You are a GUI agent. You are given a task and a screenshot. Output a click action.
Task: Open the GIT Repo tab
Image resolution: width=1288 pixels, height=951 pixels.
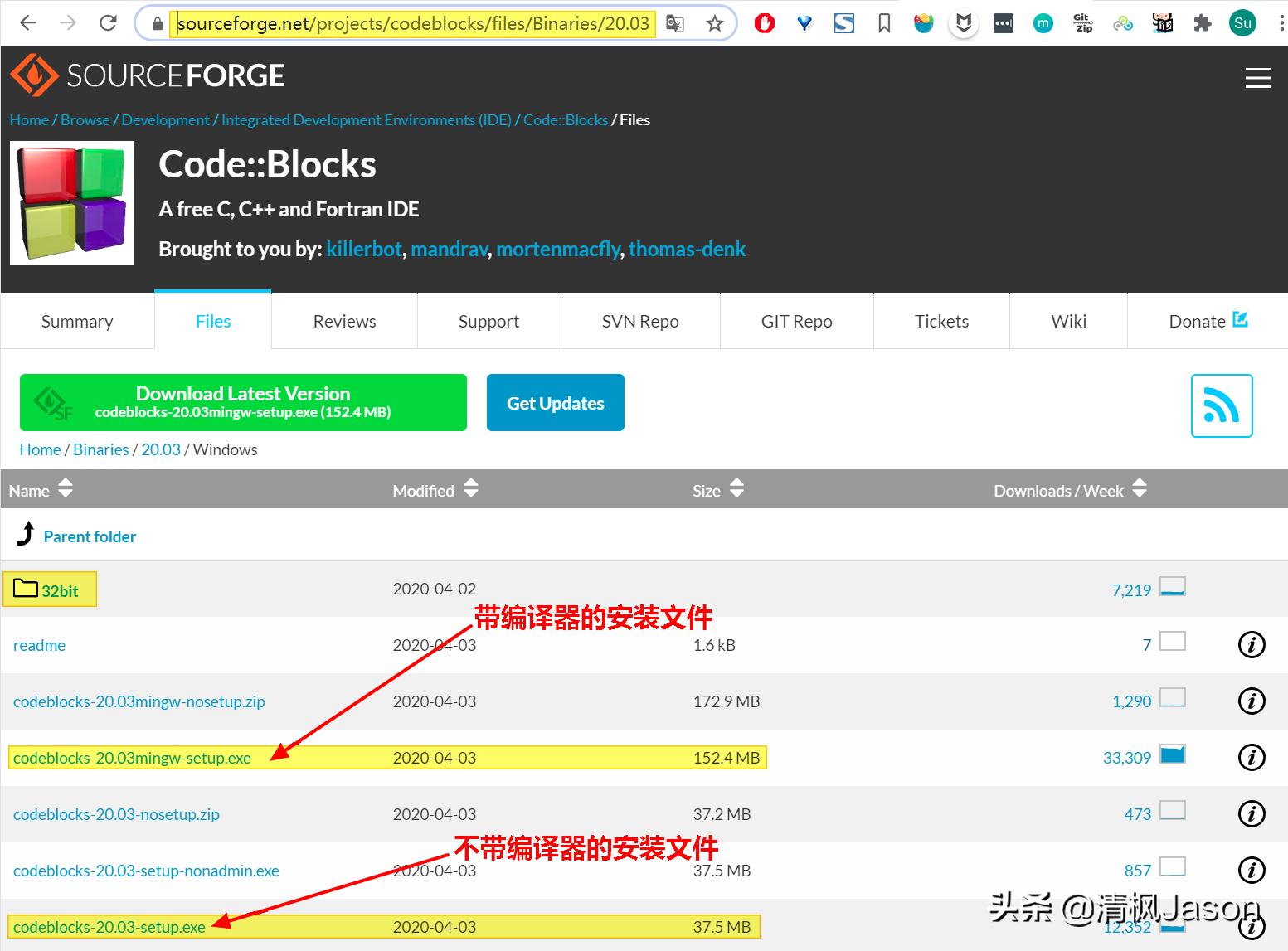click(796, 321)
